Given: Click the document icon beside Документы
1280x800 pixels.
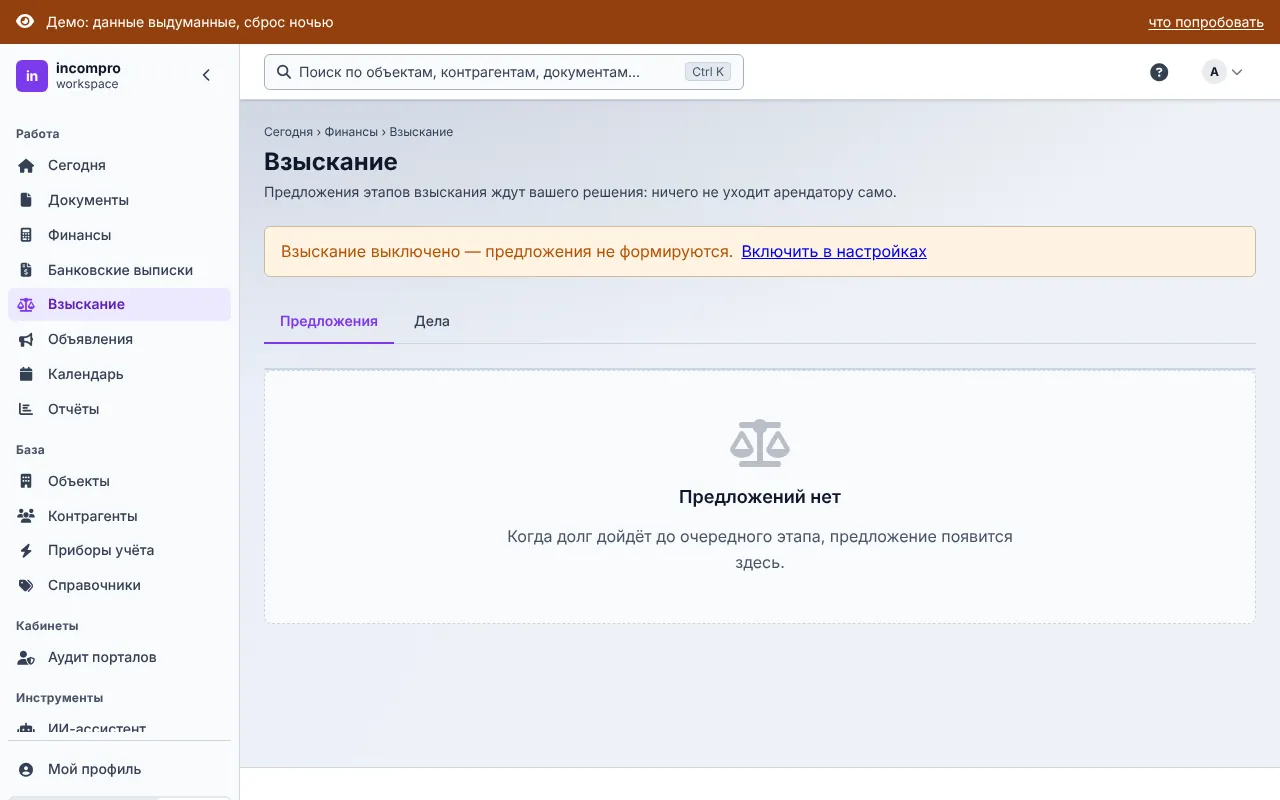Looking at the screenshot, I should pyautogui.click(x=27, y=200).
